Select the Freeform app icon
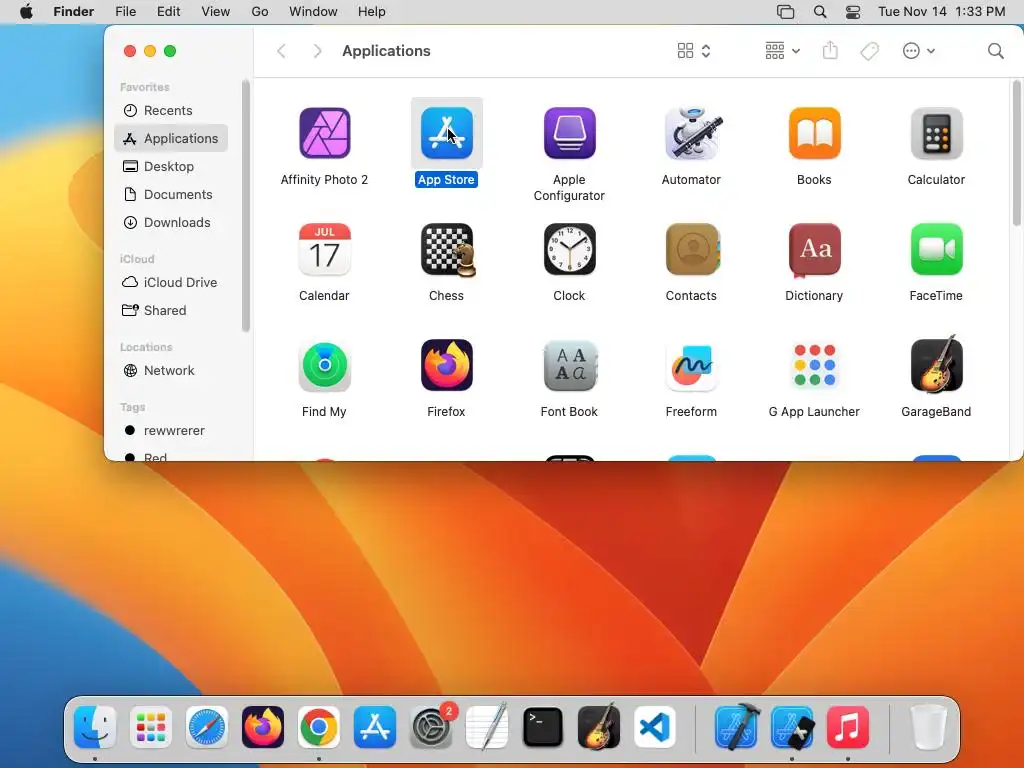The image size is (1024, 768). (x=692, y=366)
